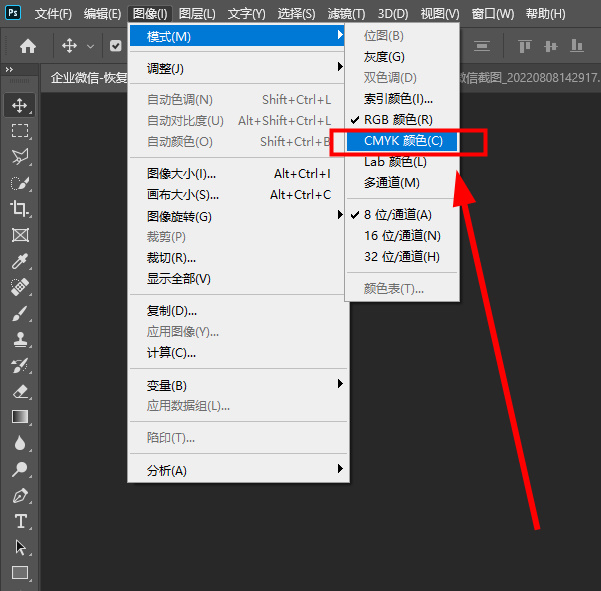The width and height of the screenshot is (601, 591).
Task: Click the Move tool icon in the options bar
Action: (x=69, y=46)
